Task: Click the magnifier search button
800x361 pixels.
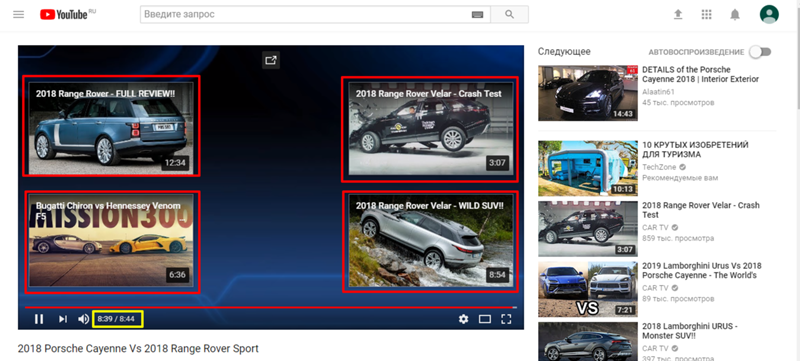Action: [509, 14]
